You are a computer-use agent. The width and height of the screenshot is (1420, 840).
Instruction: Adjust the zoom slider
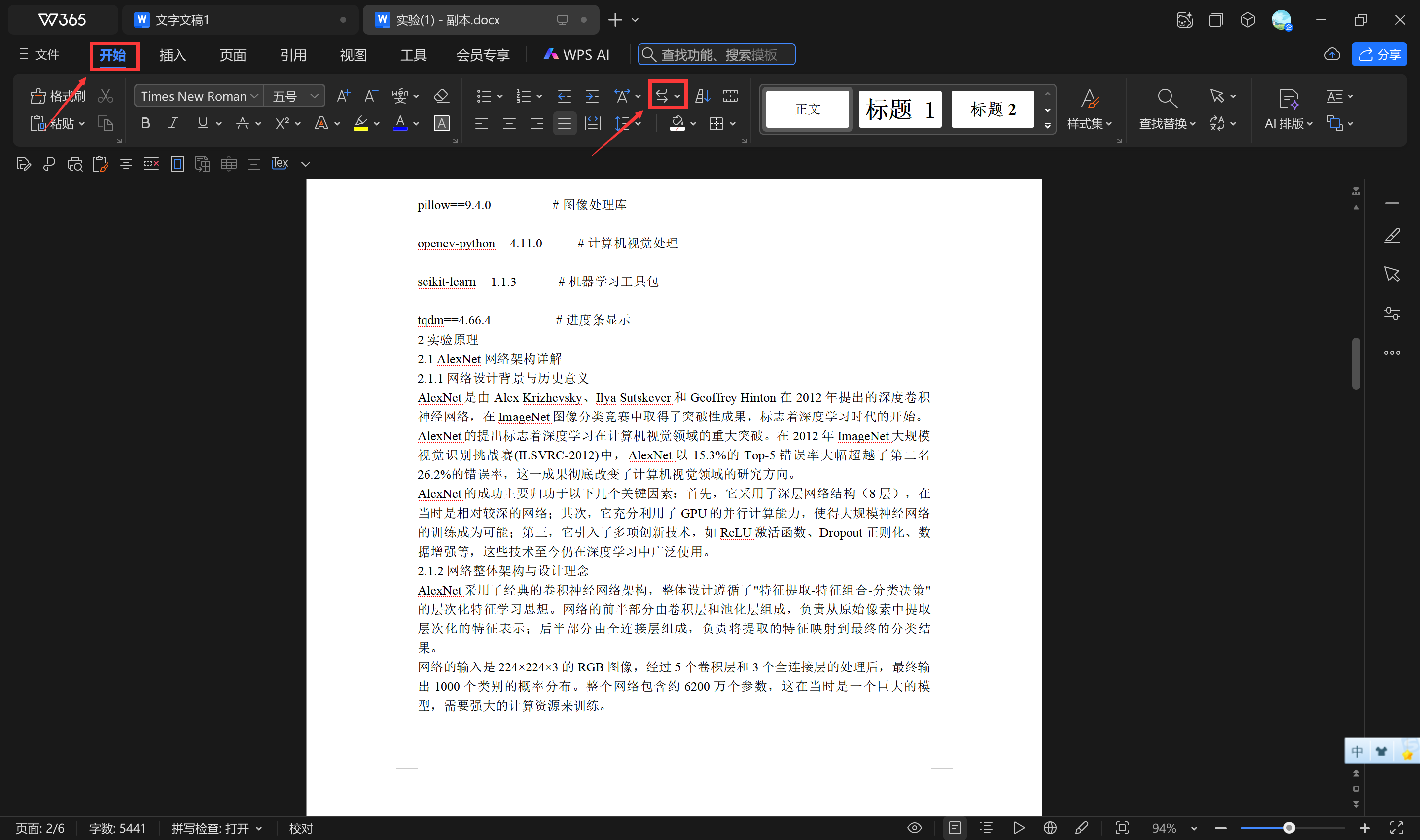point(1289,828)
